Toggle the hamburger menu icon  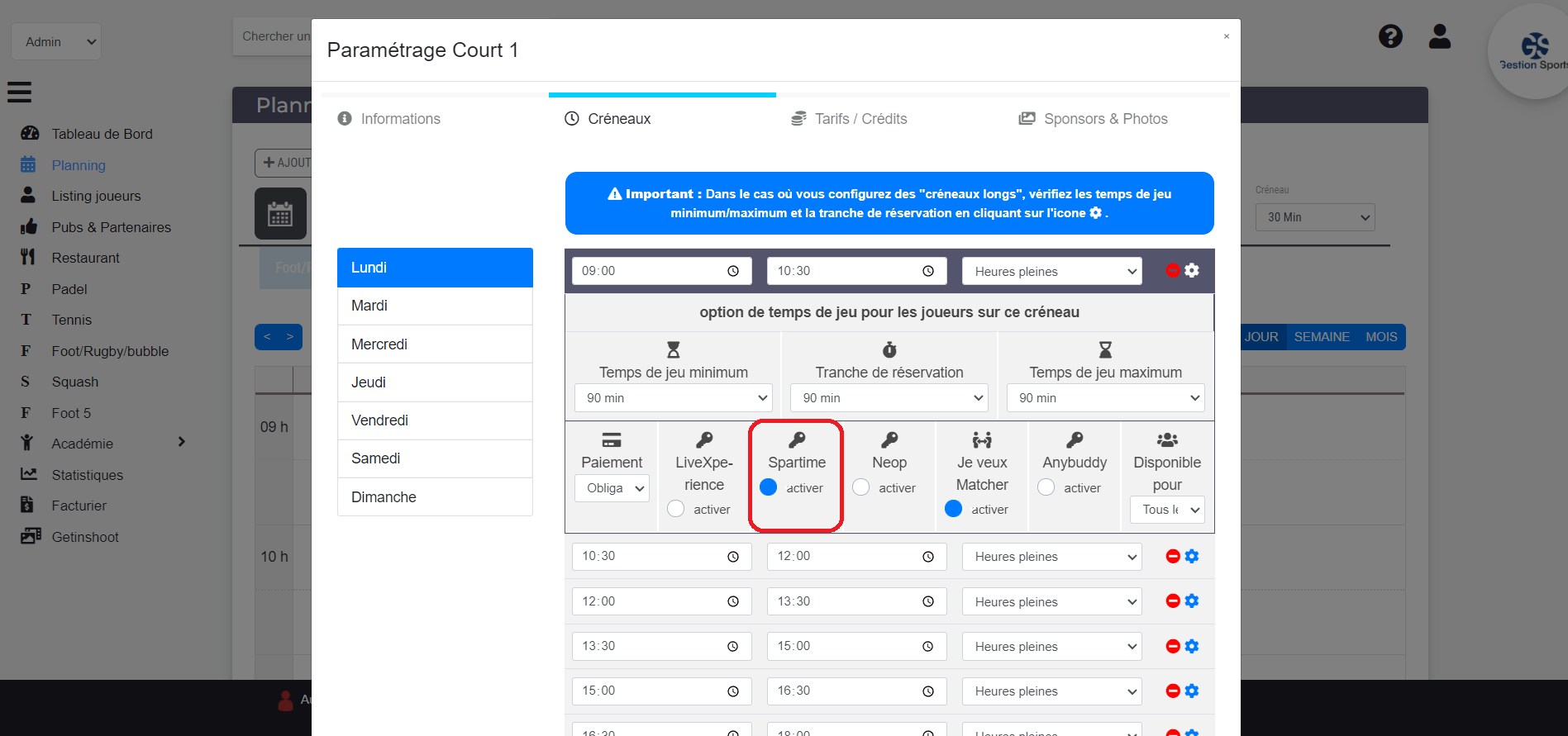click(x=20, y=92)
